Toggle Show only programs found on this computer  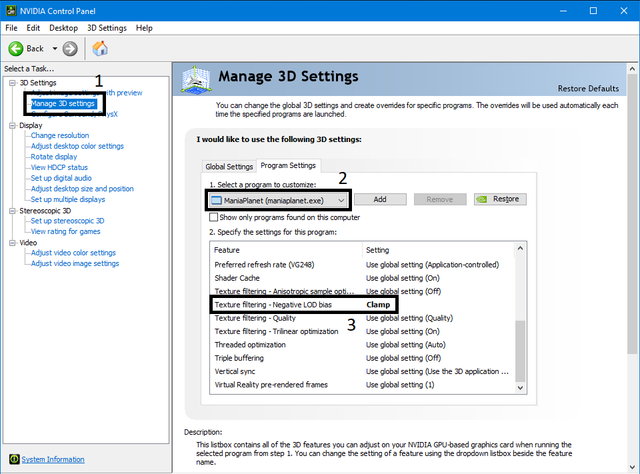(213, 217)
